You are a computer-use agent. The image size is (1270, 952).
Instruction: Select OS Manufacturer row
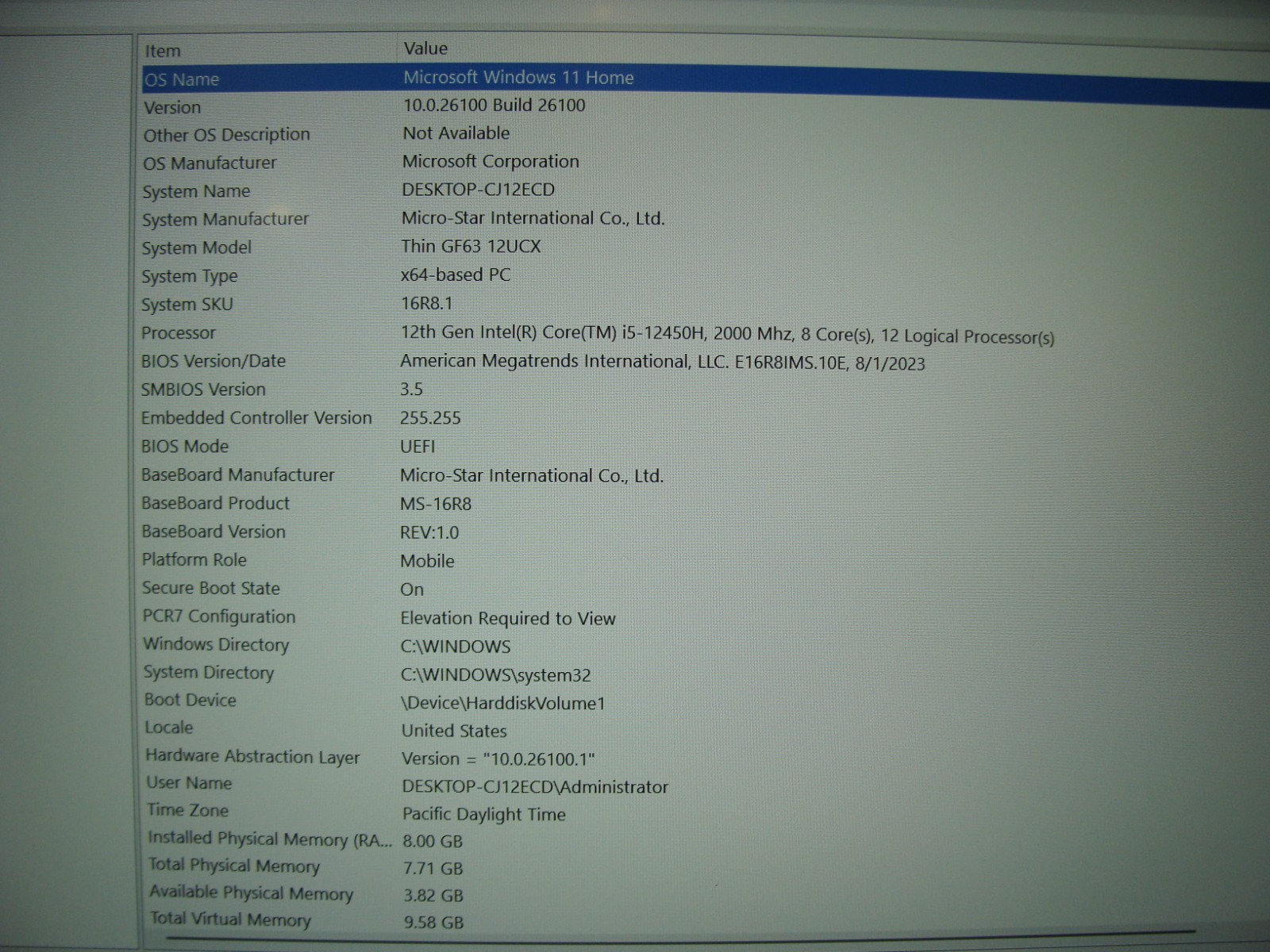[x=210, y=163]
